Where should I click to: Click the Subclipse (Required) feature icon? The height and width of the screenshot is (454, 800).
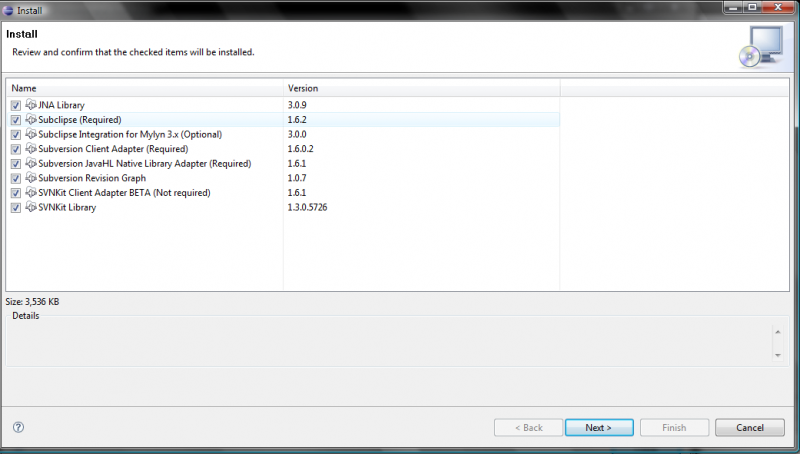[31, 119]
